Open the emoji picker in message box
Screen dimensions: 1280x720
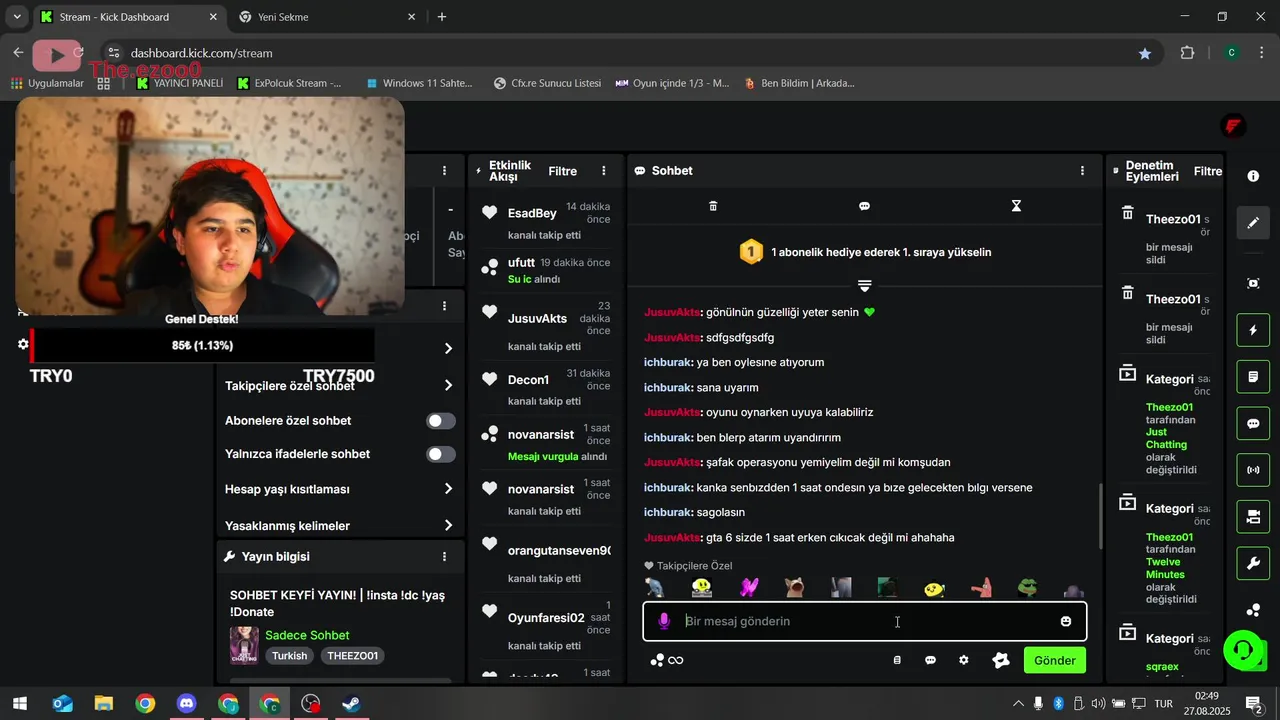(1066, 621)
